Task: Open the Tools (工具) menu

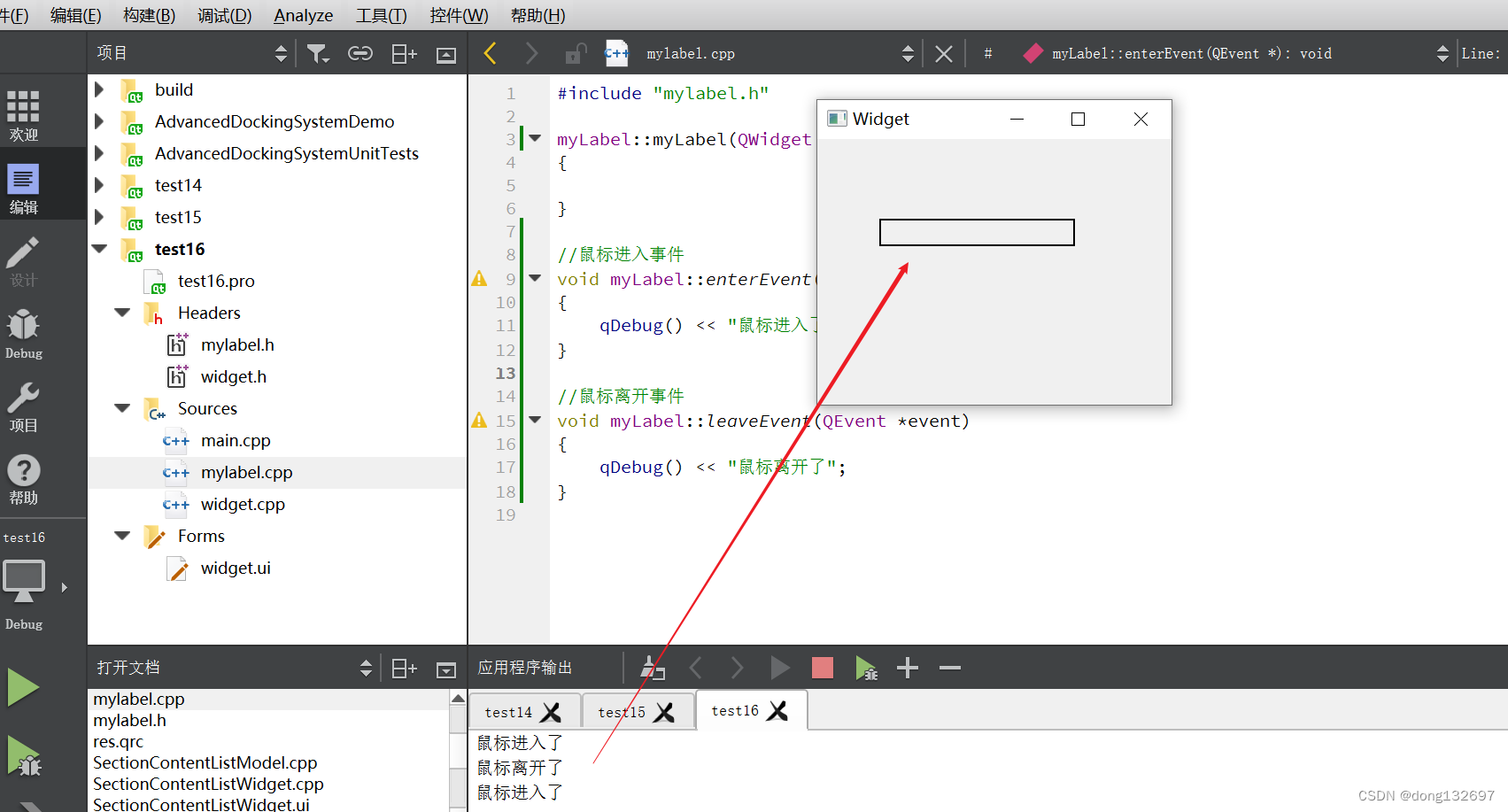Action: (381, 15)
